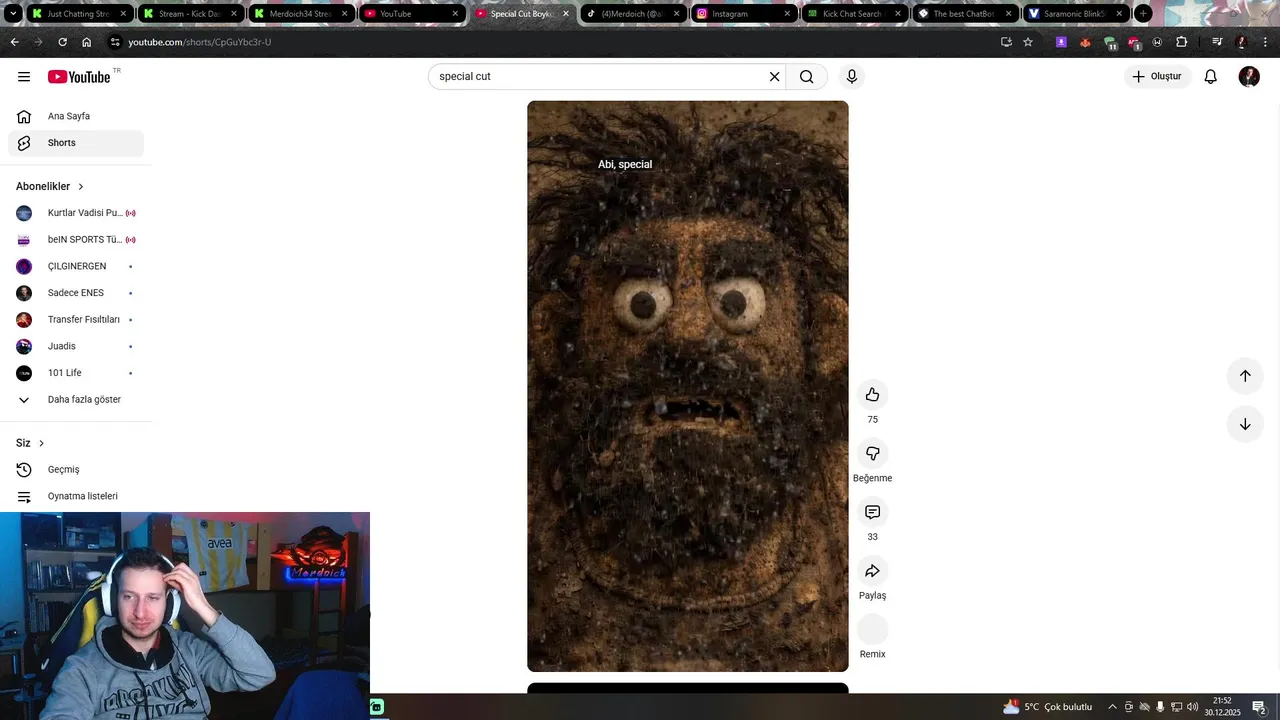Switch to the Stream - Kick Da... tab
1280x720 pixels.
pyautogui.click(x=190, y=14)
